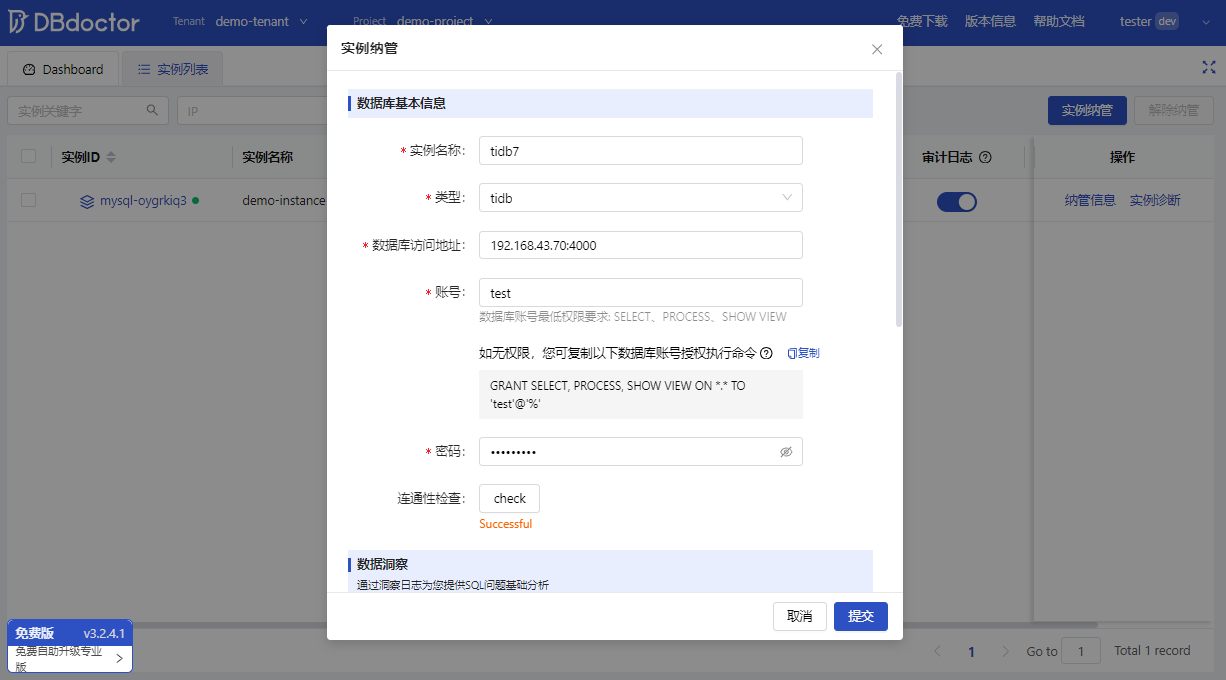The width and height of the screenshot is (1226, 680).
Task: Click the orange Successful status text
Action: click(505, 524)
